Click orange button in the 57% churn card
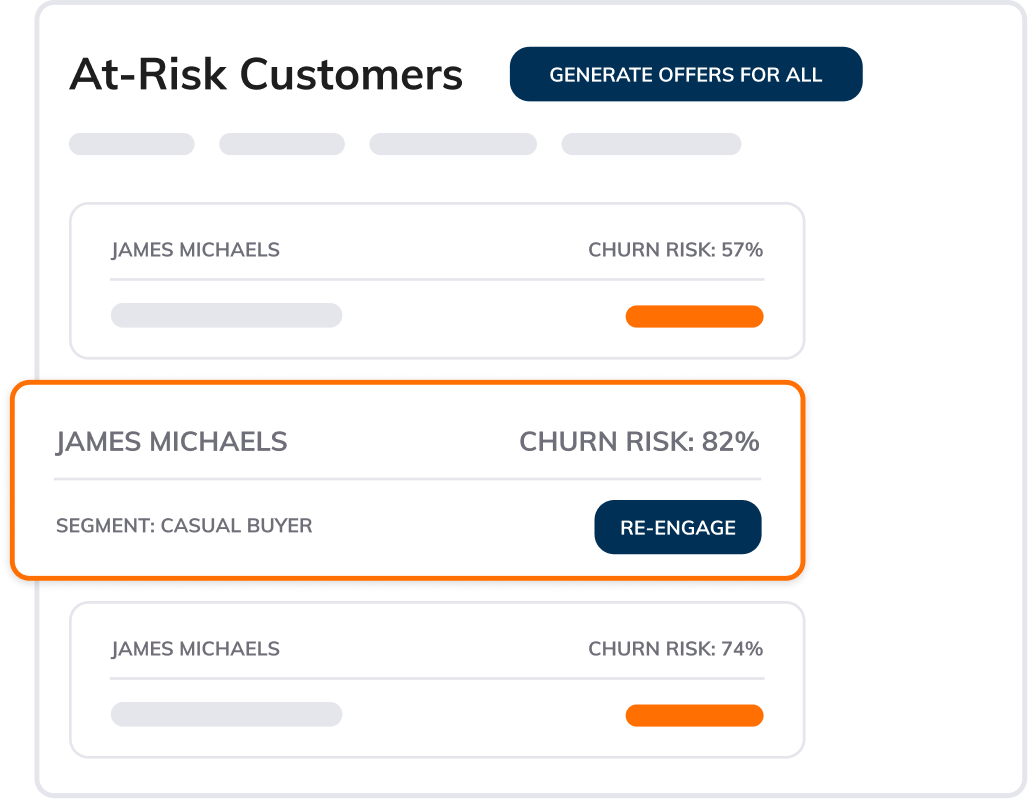 (694, 317)
